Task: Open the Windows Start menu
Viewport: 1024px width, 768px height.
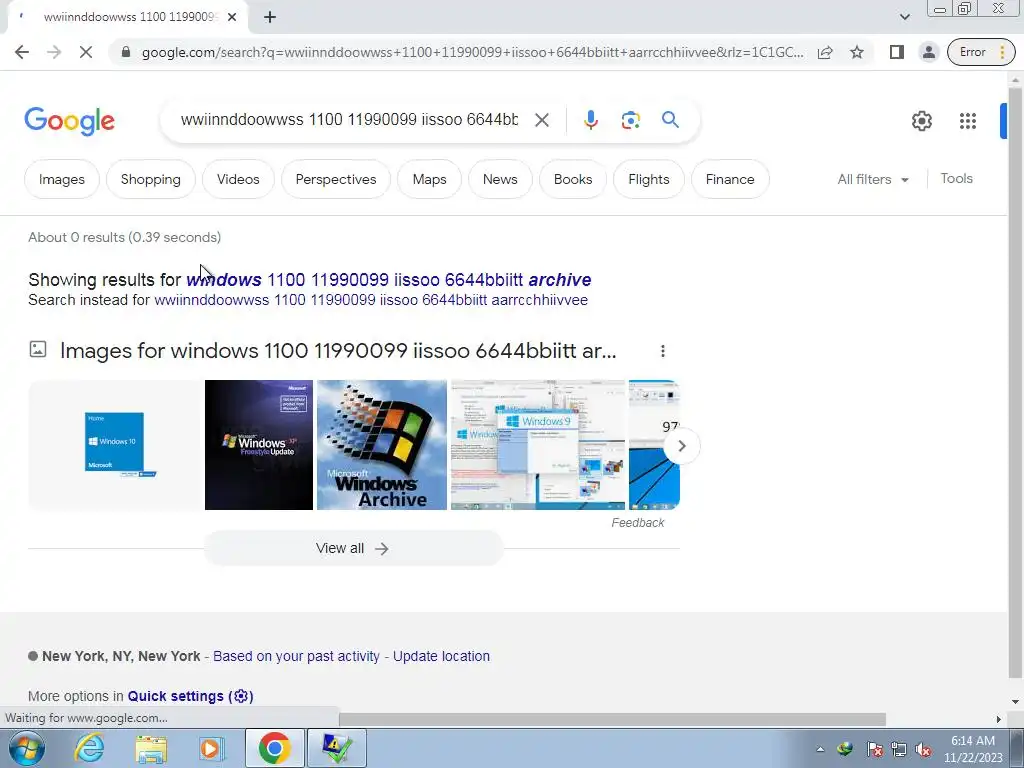Action: [x=26, y=748]
